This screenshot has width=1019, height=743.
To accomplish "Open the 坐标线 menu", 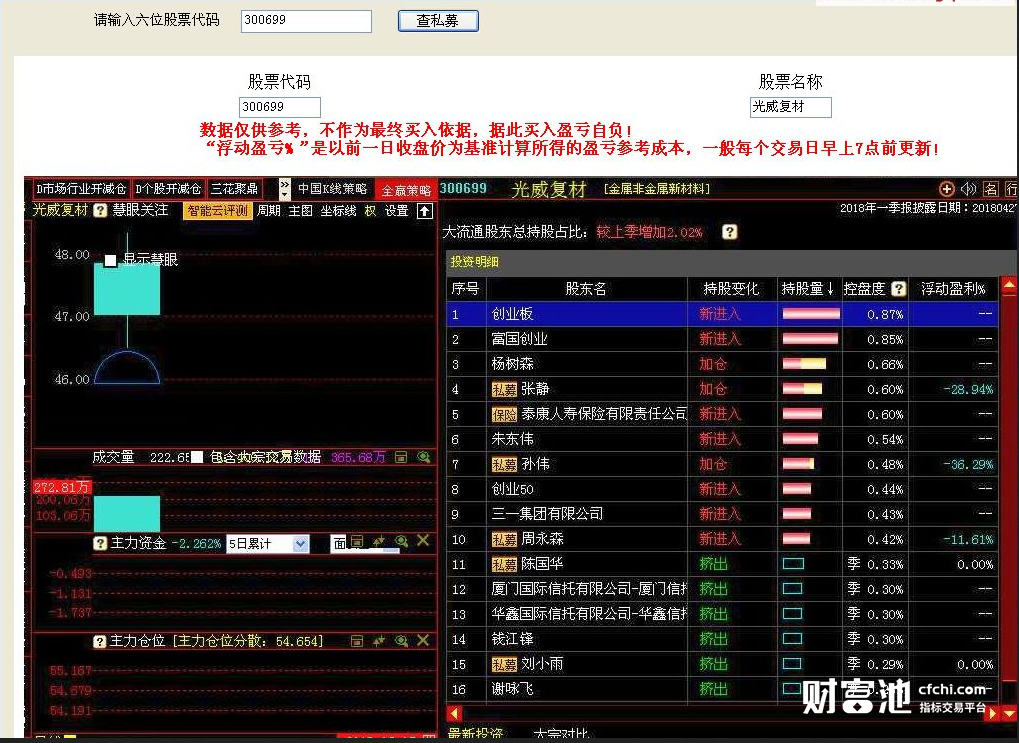I will (x=338, y=211).
